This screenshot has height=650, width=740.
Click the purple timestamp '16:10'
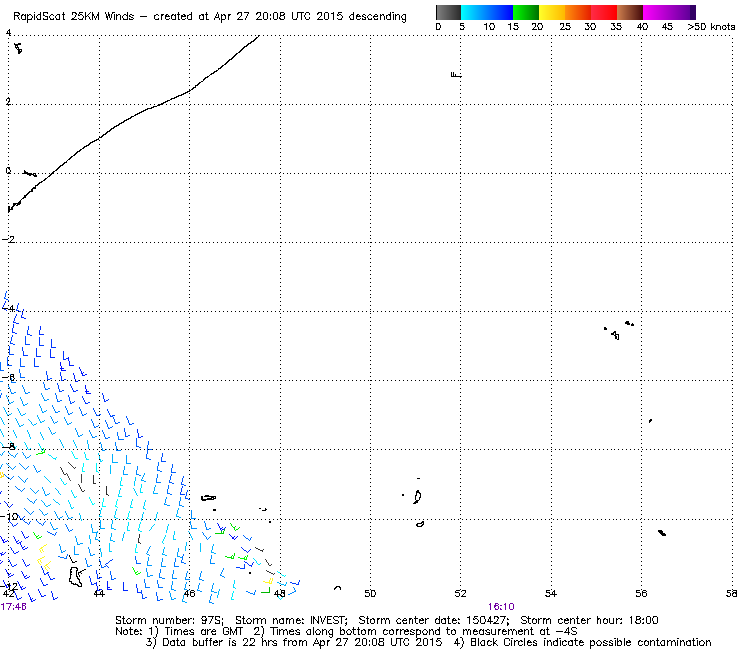point(501,607)
